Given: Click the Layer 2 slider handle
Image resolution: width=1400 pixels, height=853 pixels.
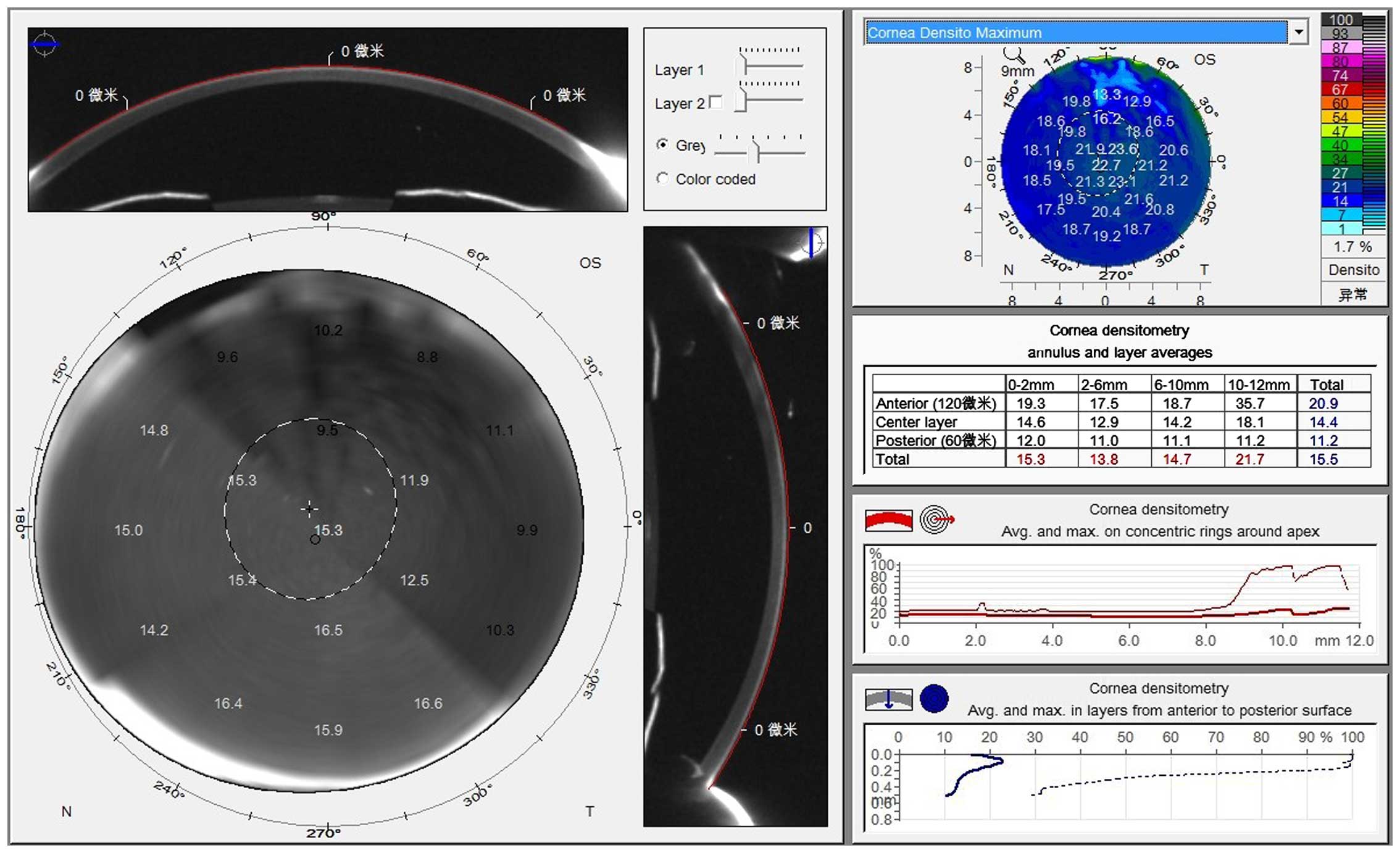Looking at the screenshot, I should (741, 99).
